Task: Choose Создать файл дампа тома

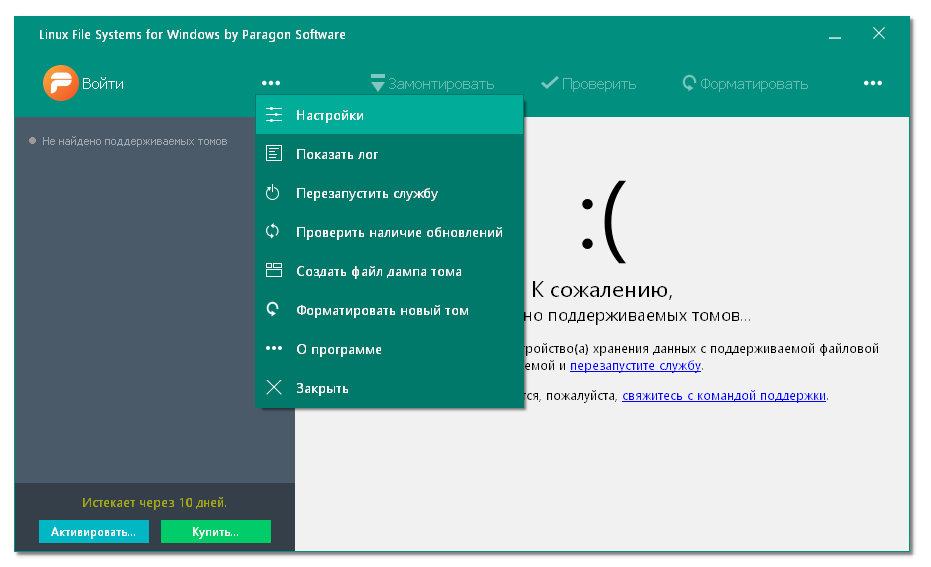Action: (x=390, y=271)
